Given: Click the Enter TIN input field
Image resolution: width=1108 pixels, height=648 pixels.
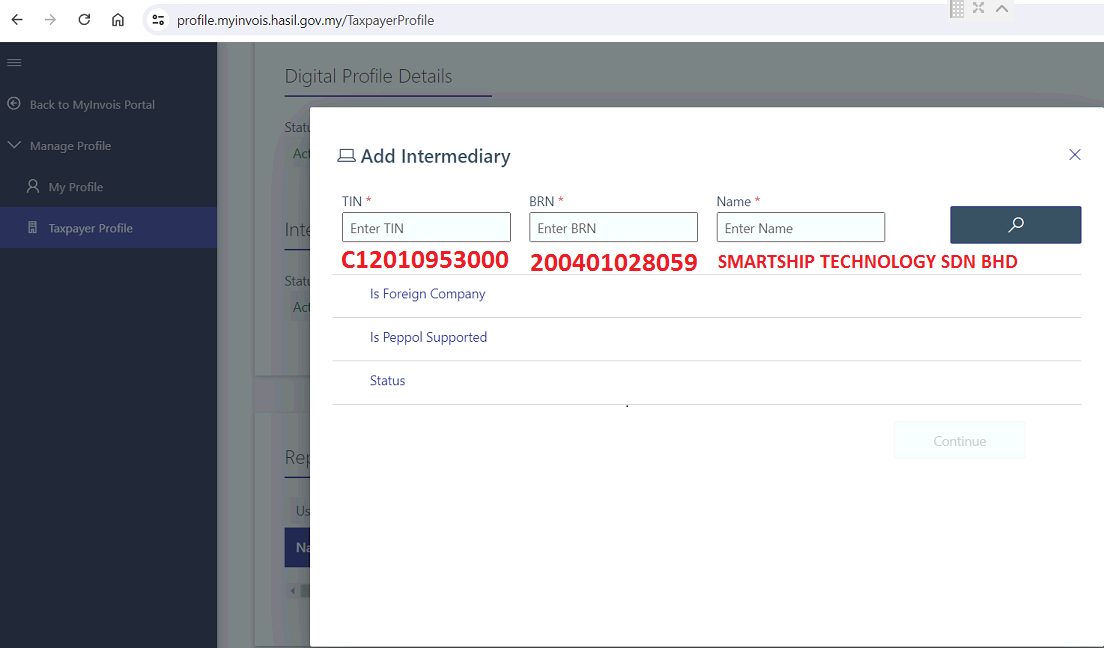Looking at the screenshot, I should [x=426, y=228].
